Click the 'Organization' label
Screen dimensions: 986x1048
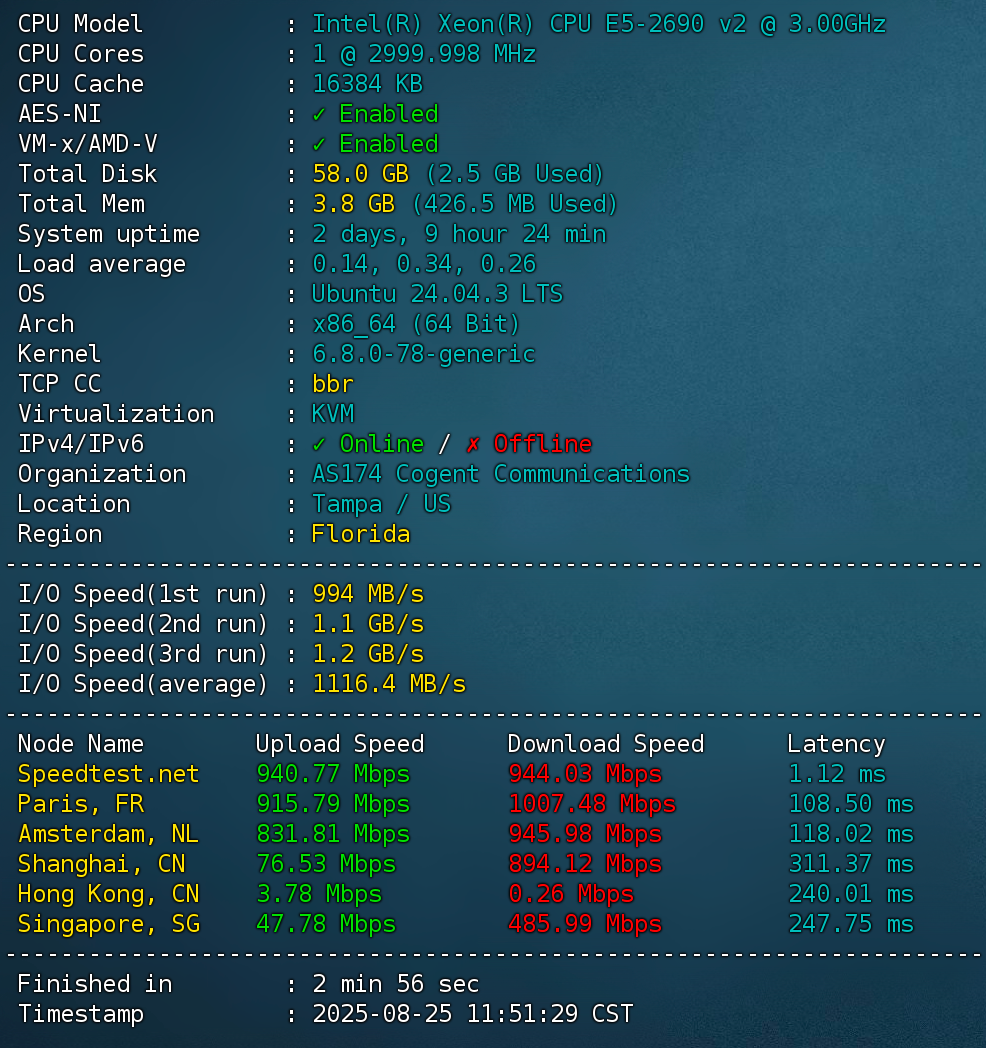102,475
